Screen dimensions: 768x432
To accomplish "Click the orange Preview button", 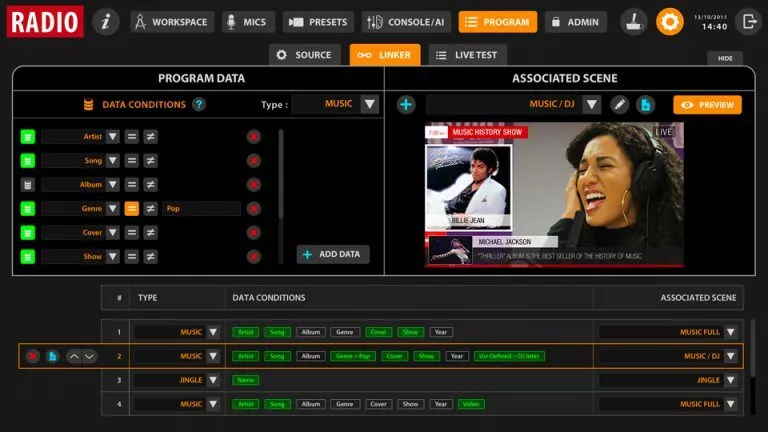I will click(x=707, y=104).
